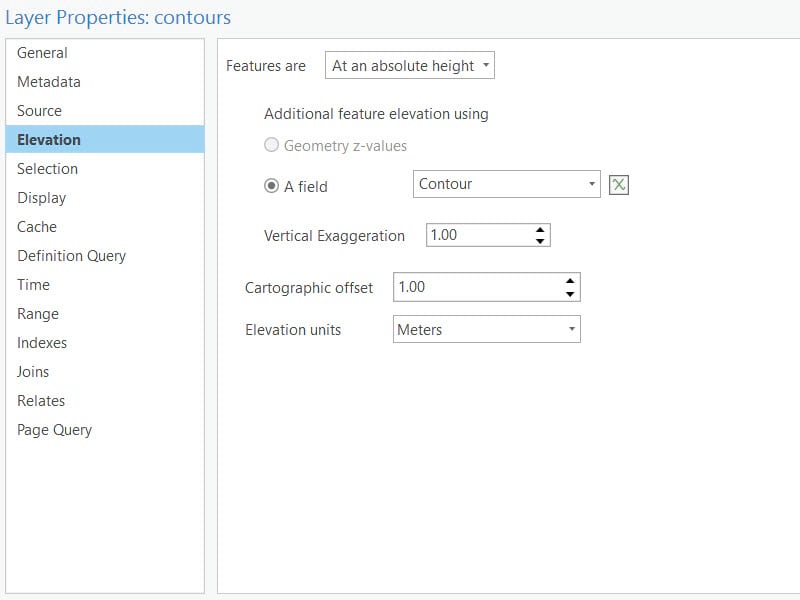This screenshot has width=800, height=600.
Task: Switch to the Range page
Action: pyautogui.click(x=37, y=314)
